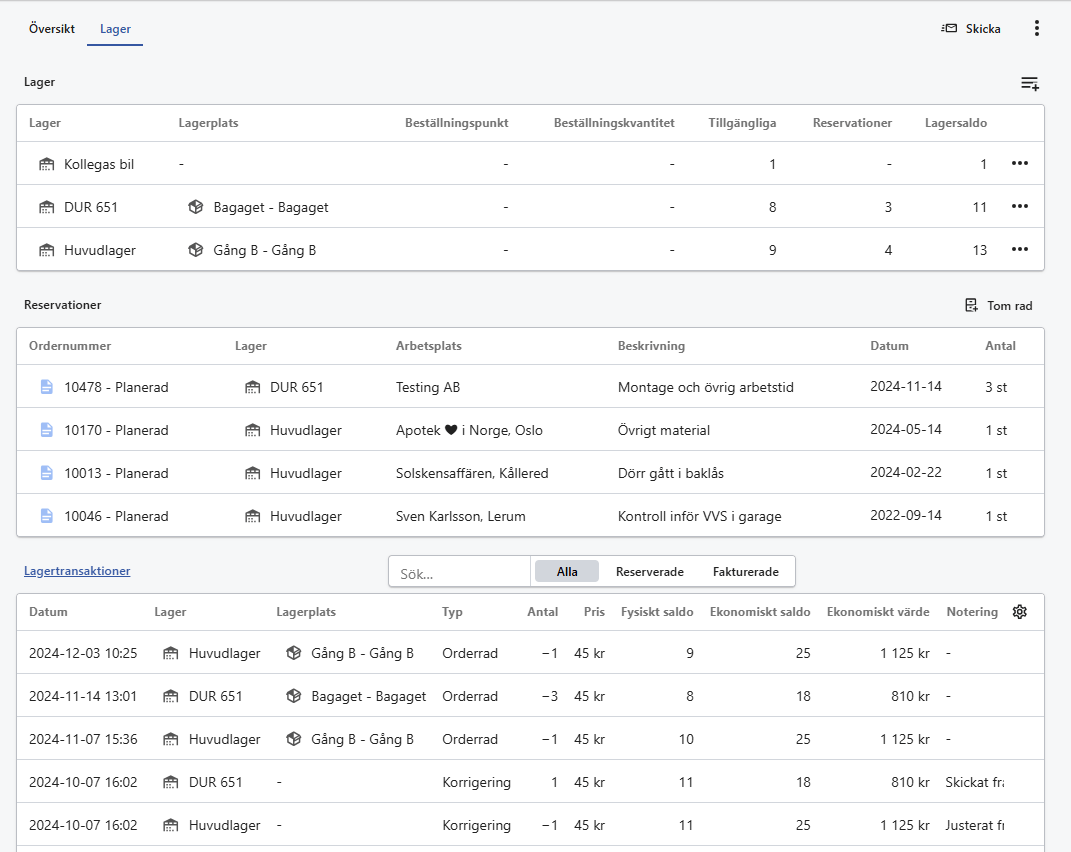Click the document icon for order 10478
Image resolution: width=1071 pixels, height=852 pixels.
point(46,387)
